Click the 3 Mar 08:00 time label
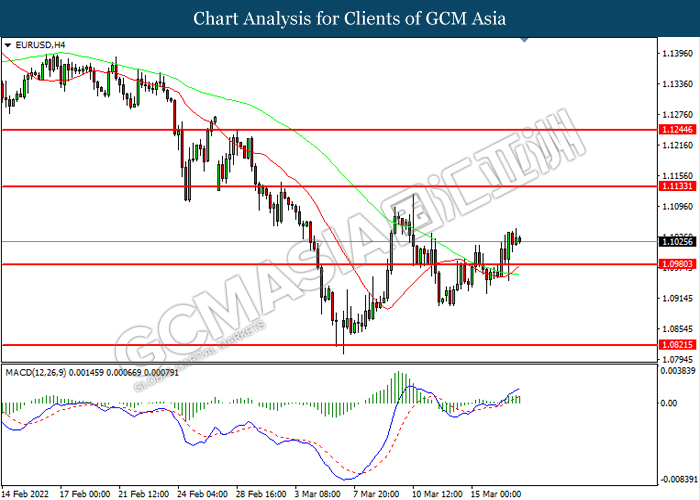 pyautogui.click(x=318, y=494)
